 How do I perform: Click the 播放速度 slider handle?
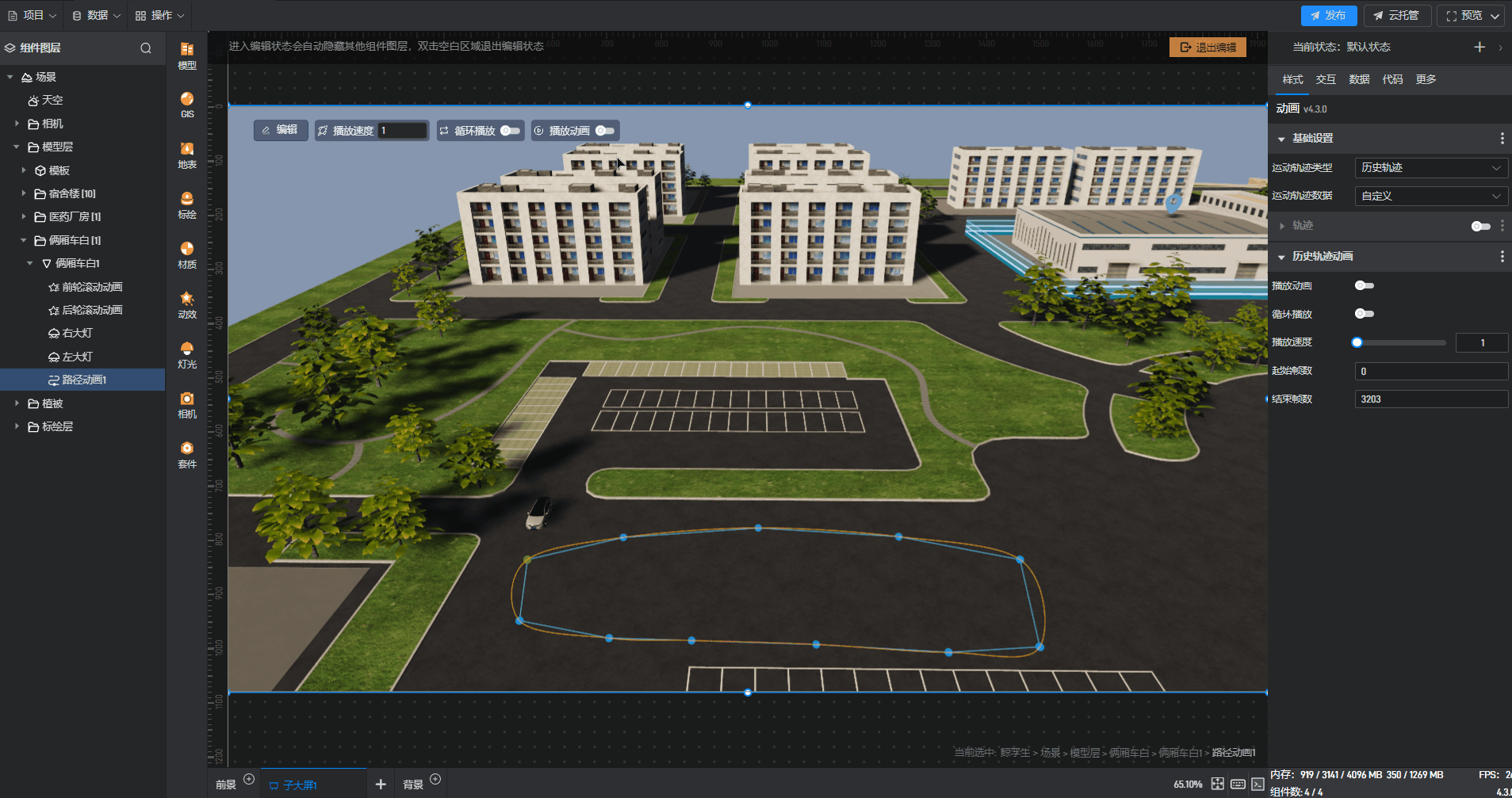(x=1357, y=342)
